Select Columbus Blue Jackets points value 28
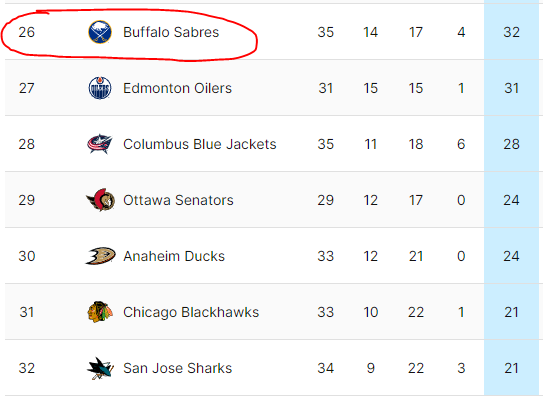This screenshot has width=543, height=405. point(511,144)
